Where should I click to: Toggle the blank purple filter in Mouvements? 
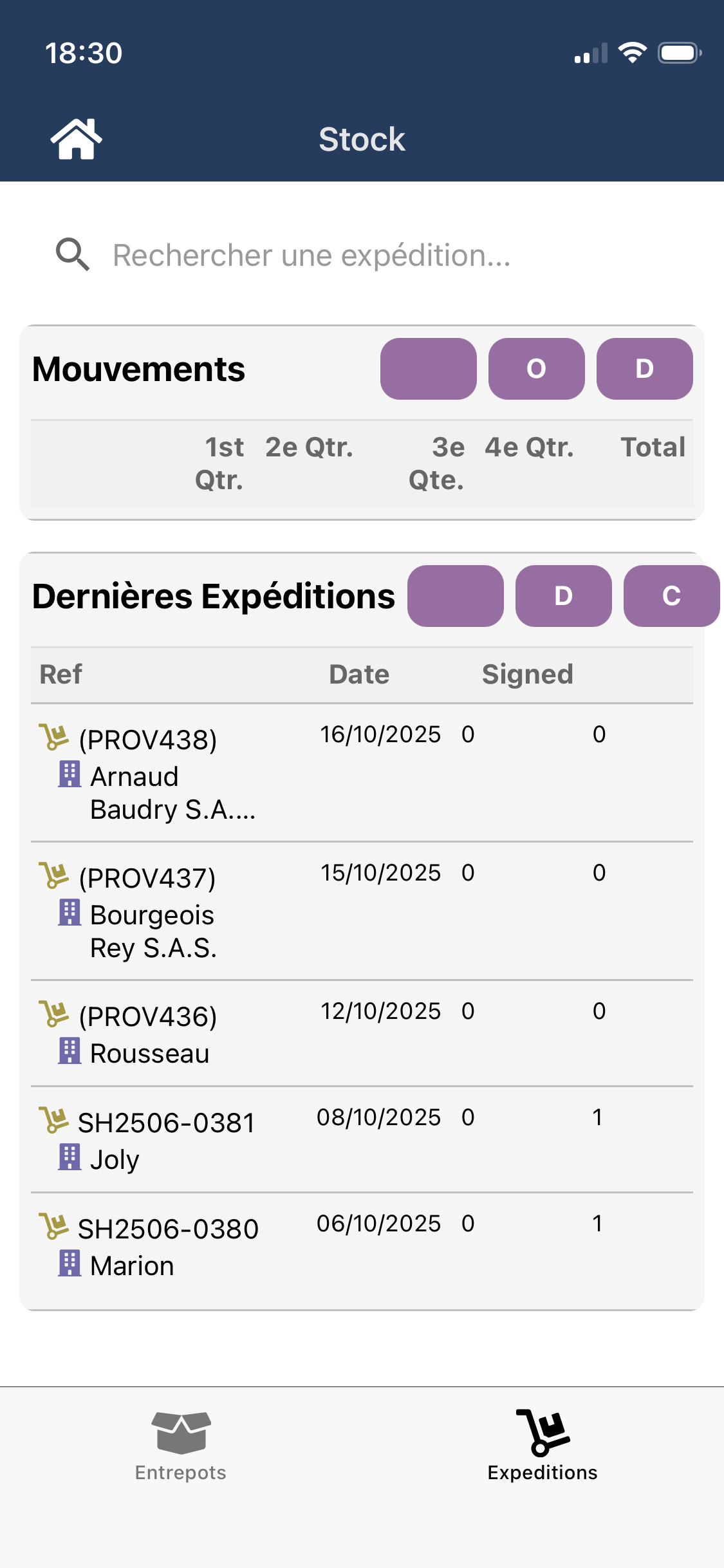428,369
